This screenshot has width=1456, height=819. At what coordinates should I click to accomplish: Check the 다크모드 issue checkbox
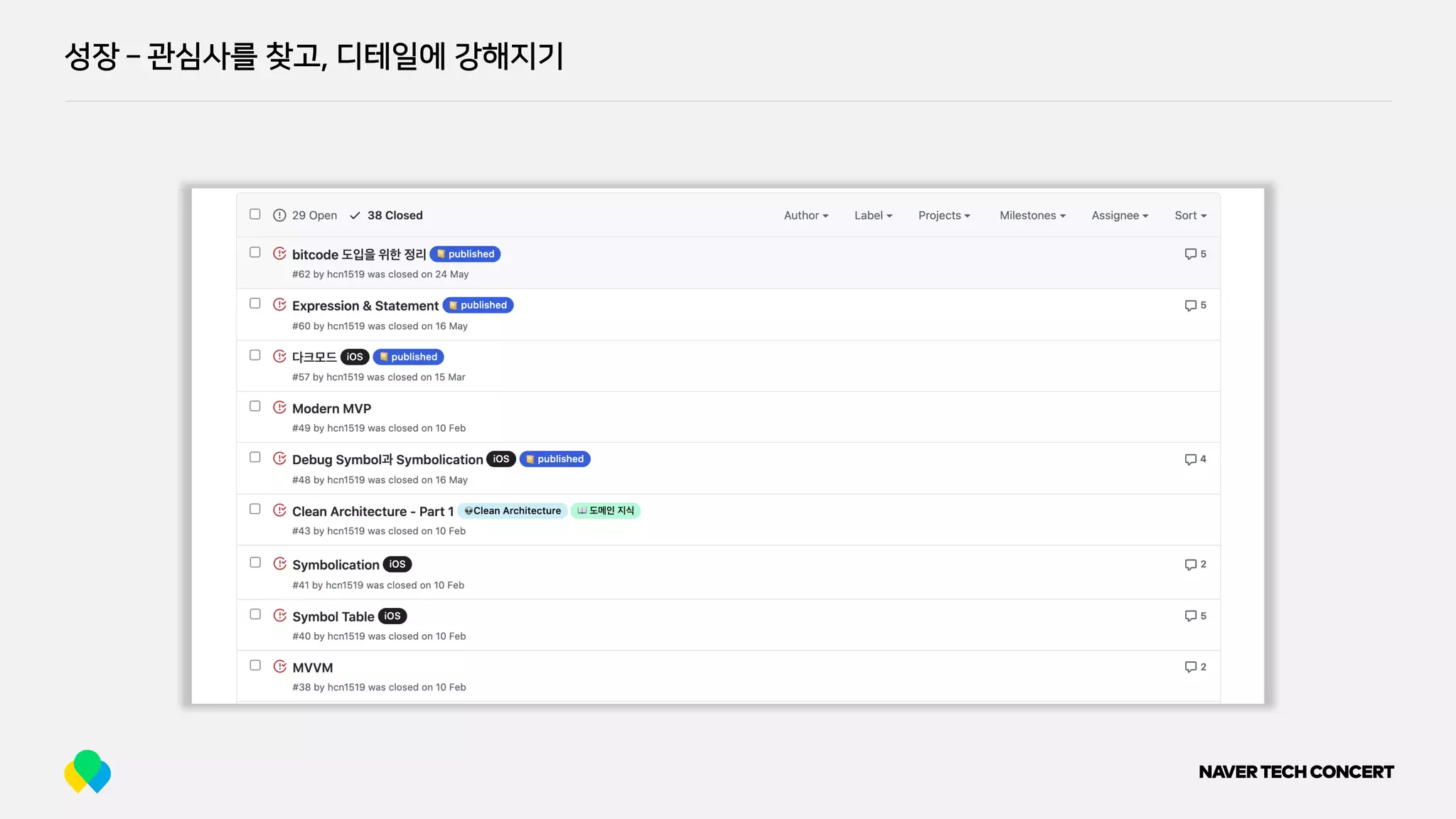pyautogui.click(x=255, y=355)
